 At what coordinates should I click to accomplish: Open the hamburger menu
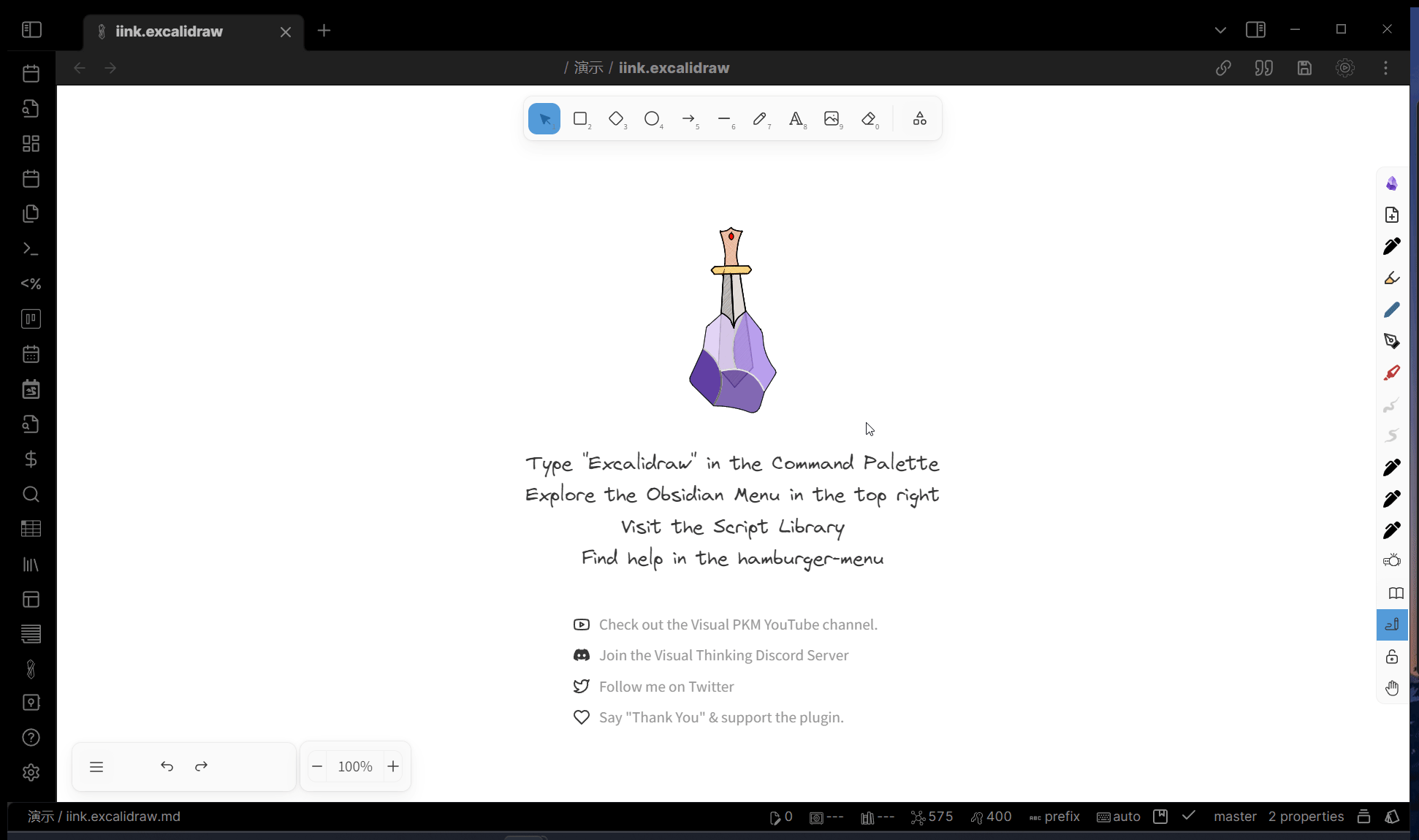pos(96,766)
